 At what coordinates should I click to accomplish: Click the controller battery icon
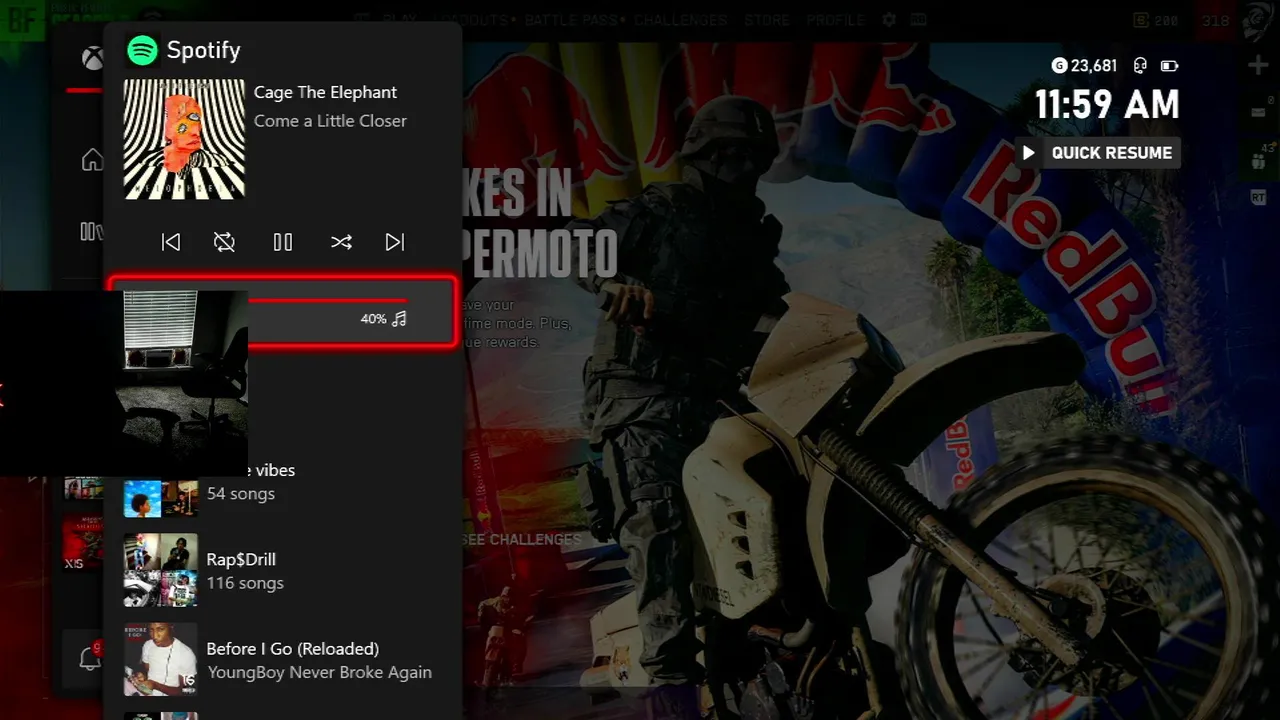pyautogui.click(x=1169, y=66)
